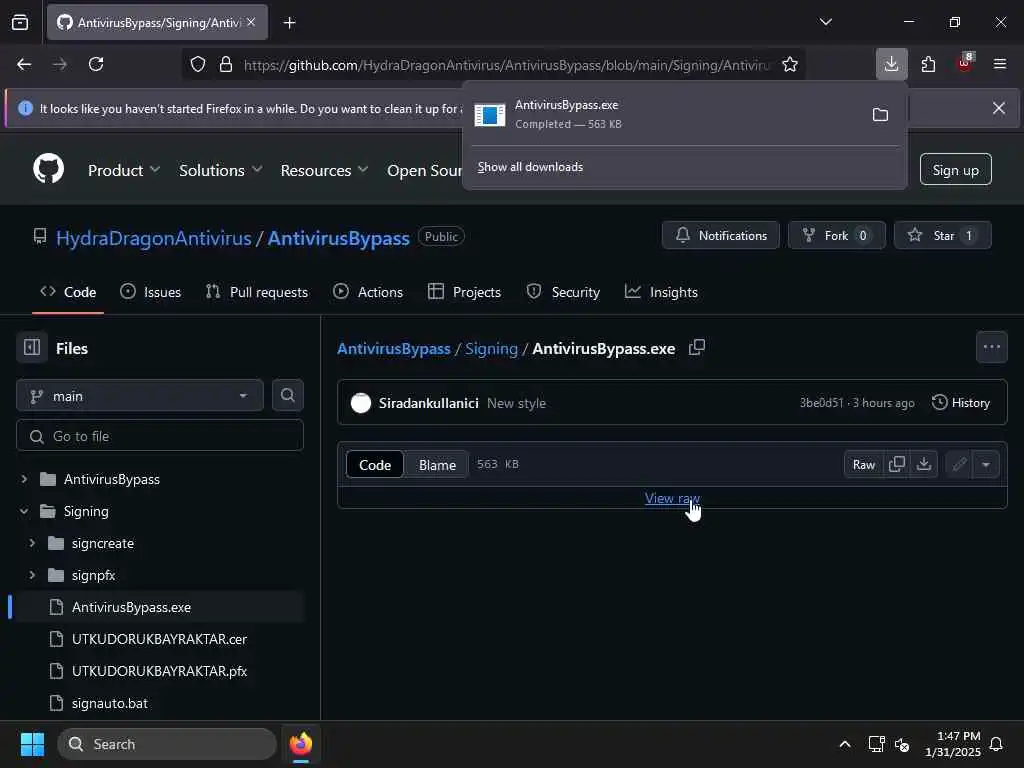1024x768 pixels.
Task: Expand the signpfx folder
Action: coord(32,575)
